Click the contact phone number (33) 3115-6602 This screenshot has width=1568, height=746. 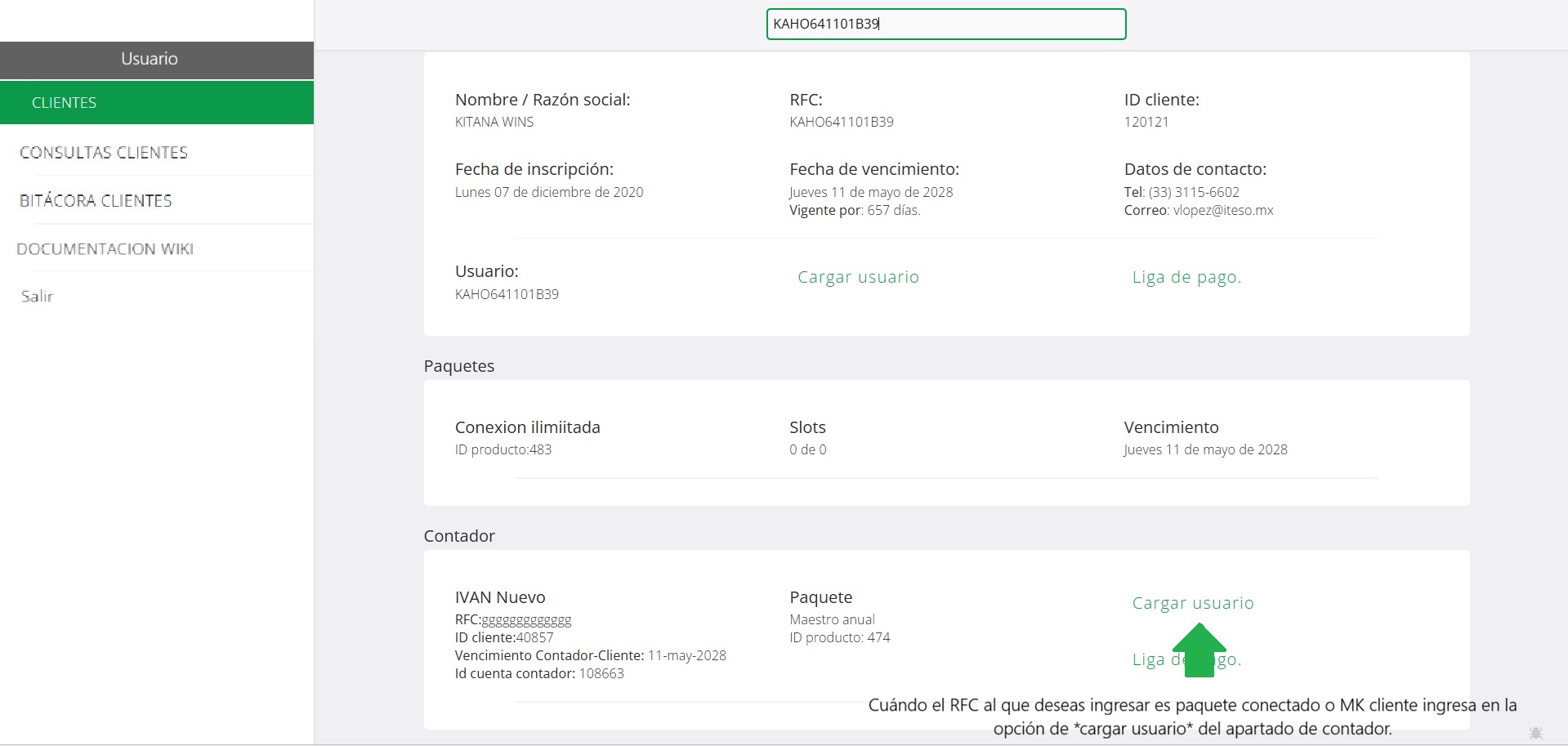(1194, 192)
